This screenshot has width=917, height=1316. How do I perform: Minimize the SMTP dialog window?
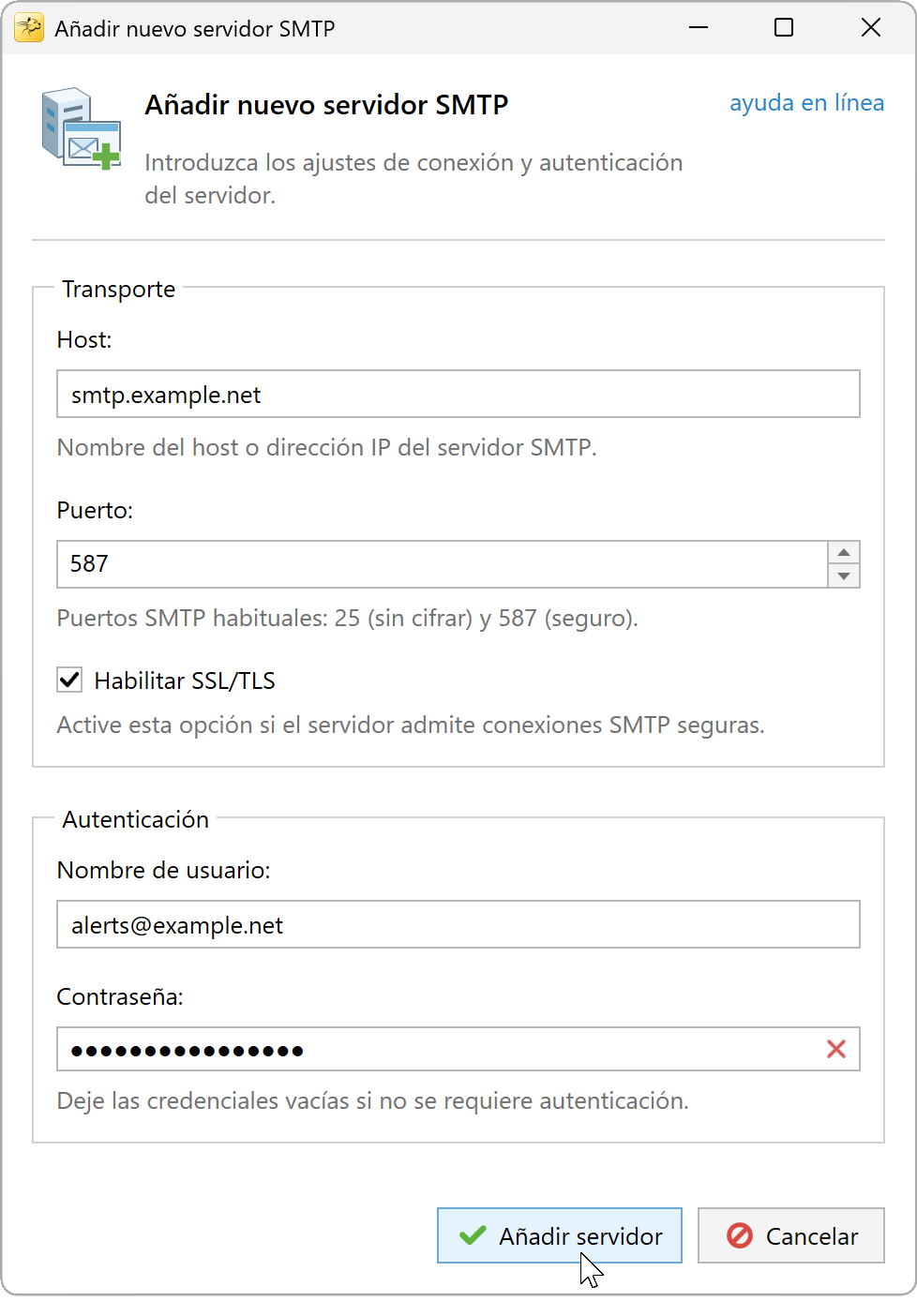699,28
